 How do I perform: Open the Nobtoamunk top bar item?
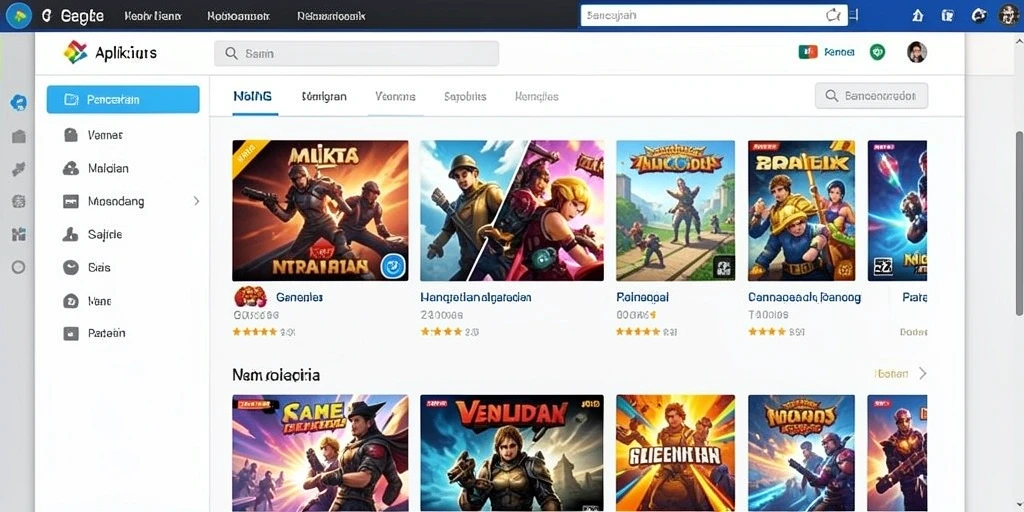pos(237,16)
